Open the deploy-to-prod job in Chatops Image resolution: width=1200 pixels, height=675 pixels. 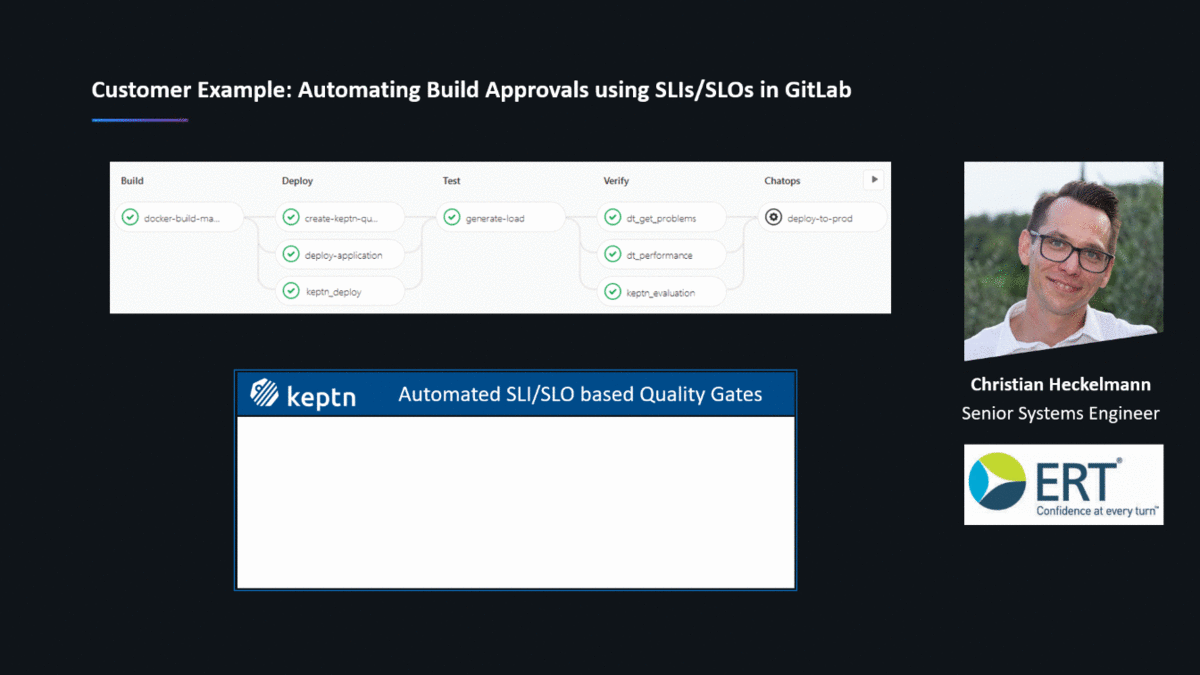coord(823,217)
